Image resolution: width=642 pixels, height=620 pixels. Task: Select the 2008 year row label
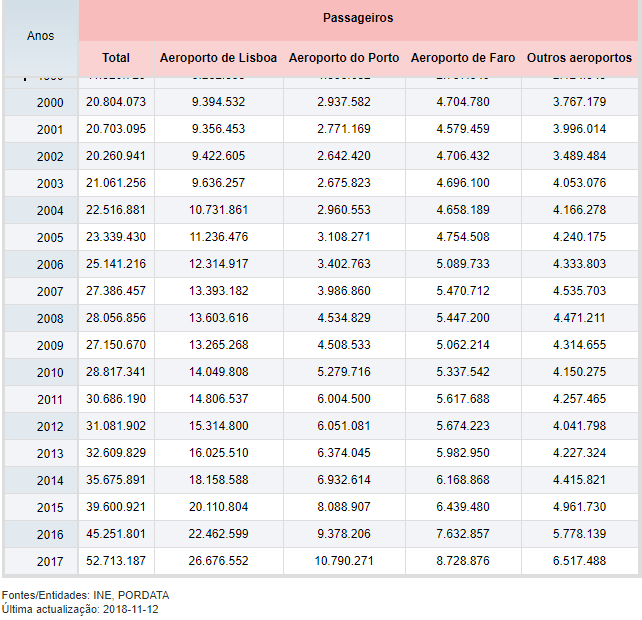(49, 319)
